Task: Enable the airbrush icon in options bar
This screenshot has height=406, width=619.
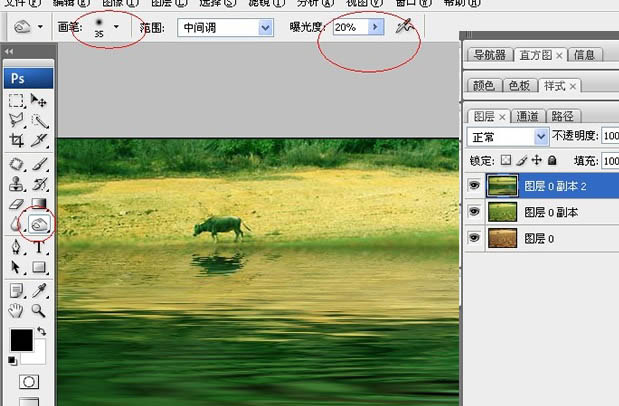Action: click(403, 28)
